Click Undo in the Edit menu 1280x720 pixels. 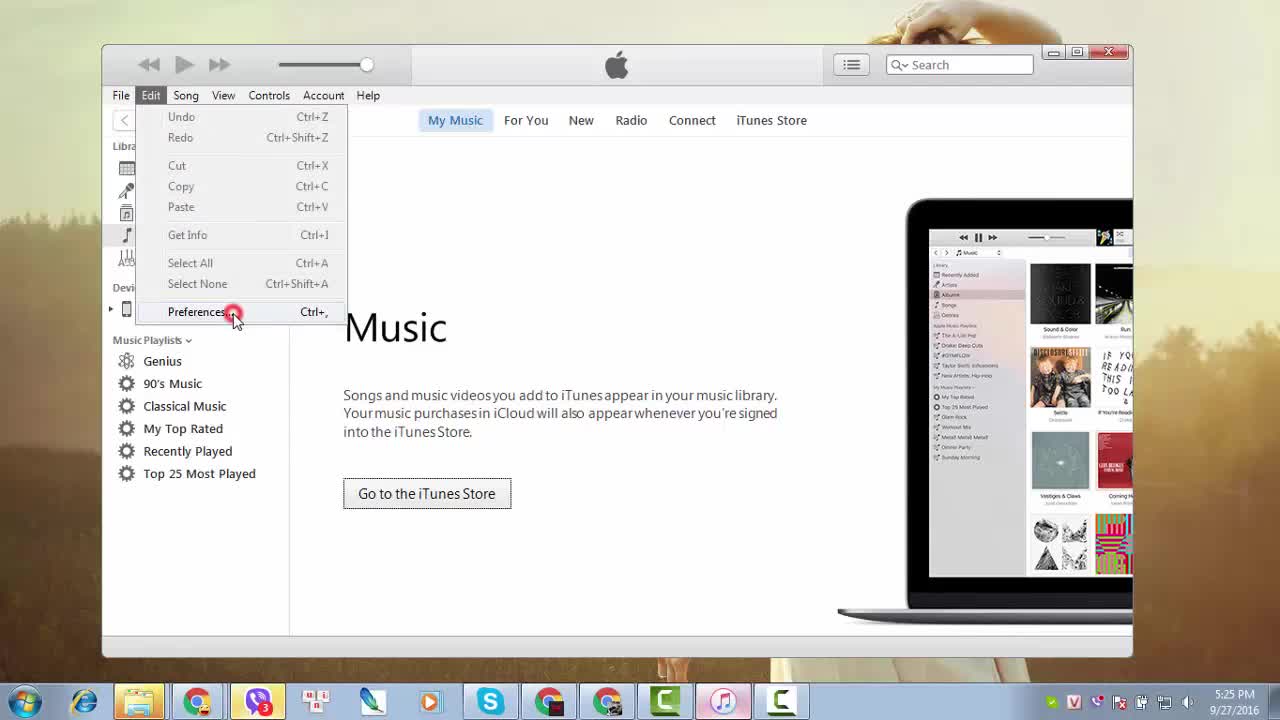pos(241,117)
